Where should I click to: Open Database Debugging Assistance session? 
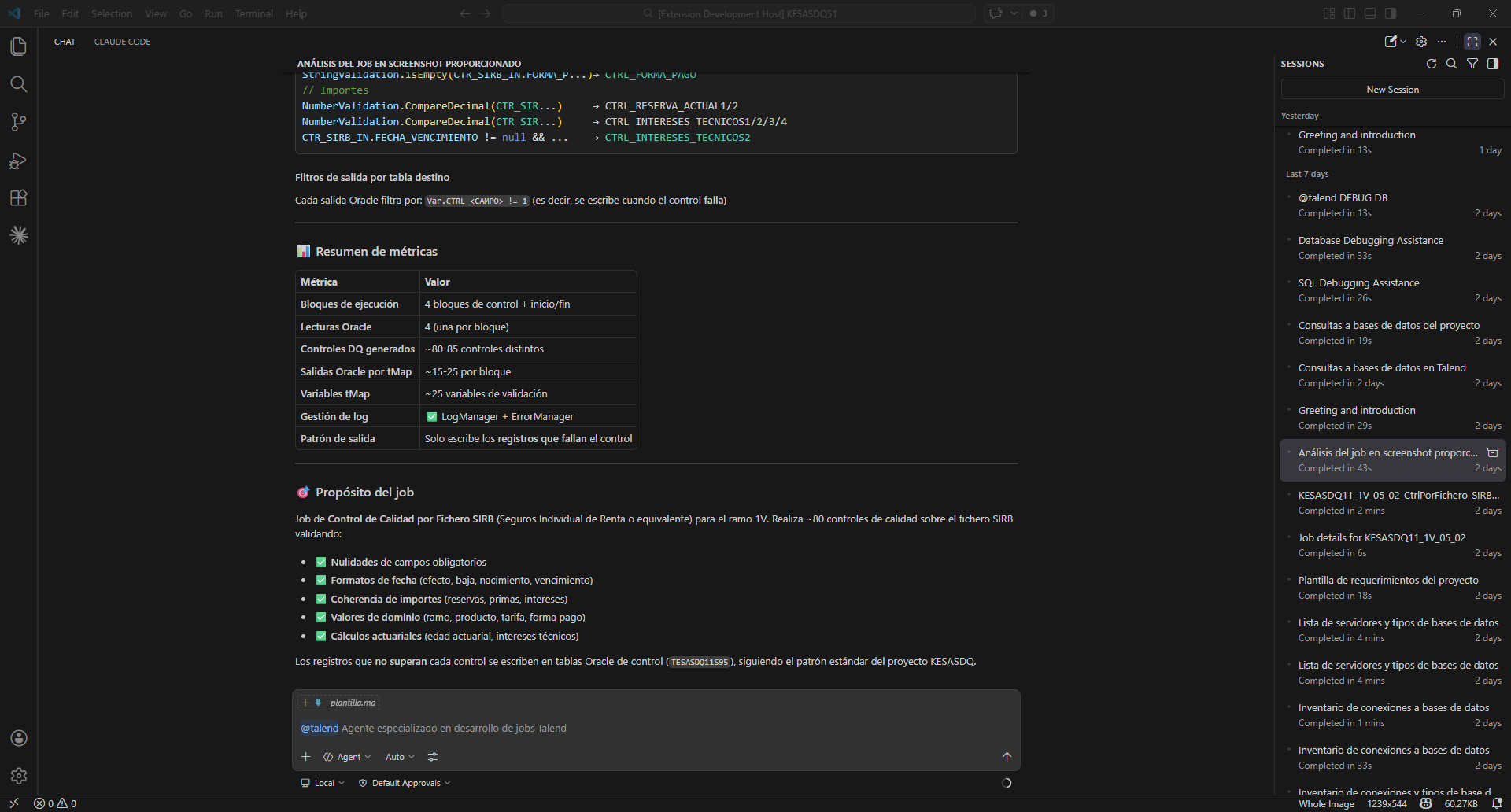coord(1393,248)
